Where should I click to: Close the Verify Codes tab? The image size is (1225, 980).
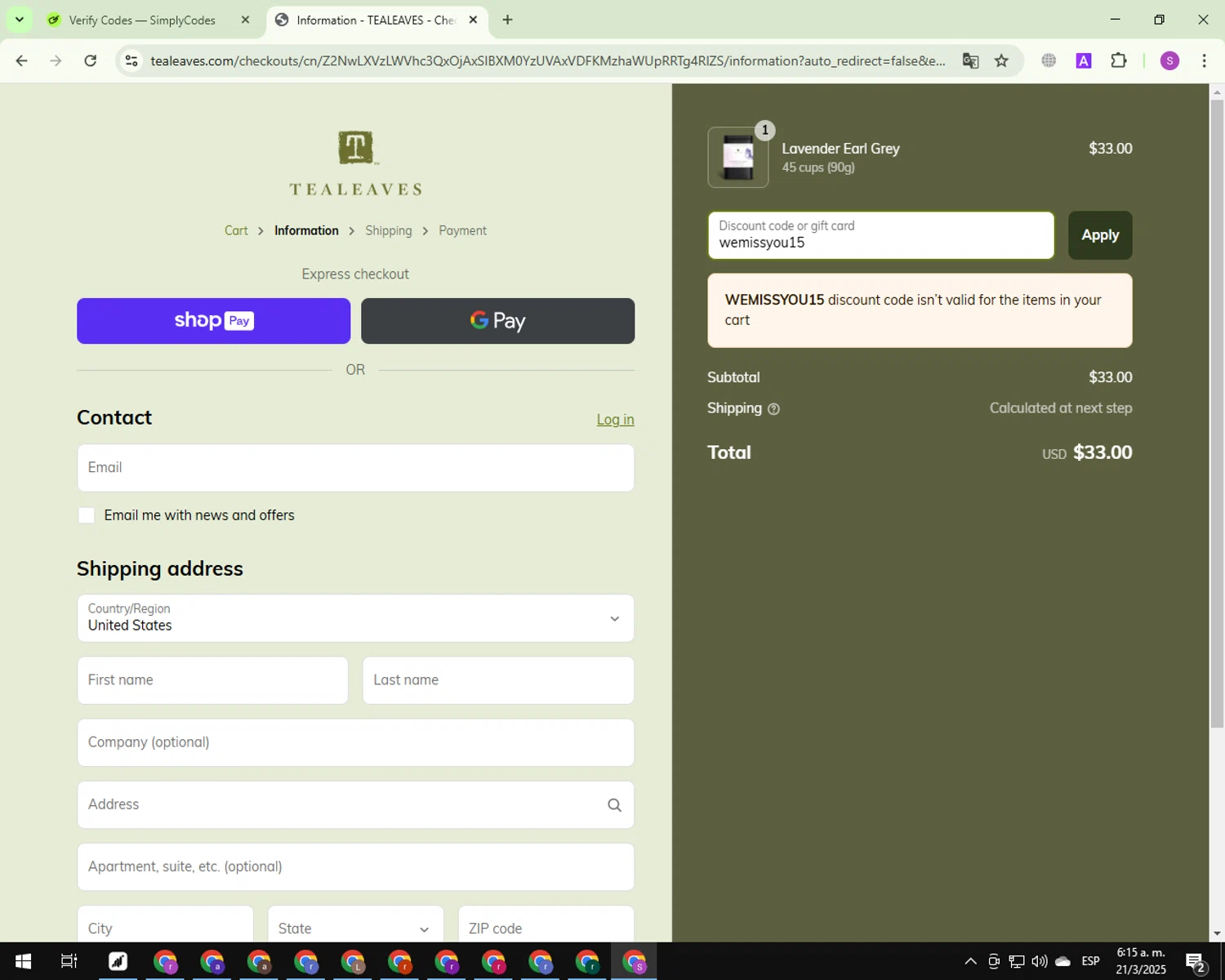pos(245,20)
